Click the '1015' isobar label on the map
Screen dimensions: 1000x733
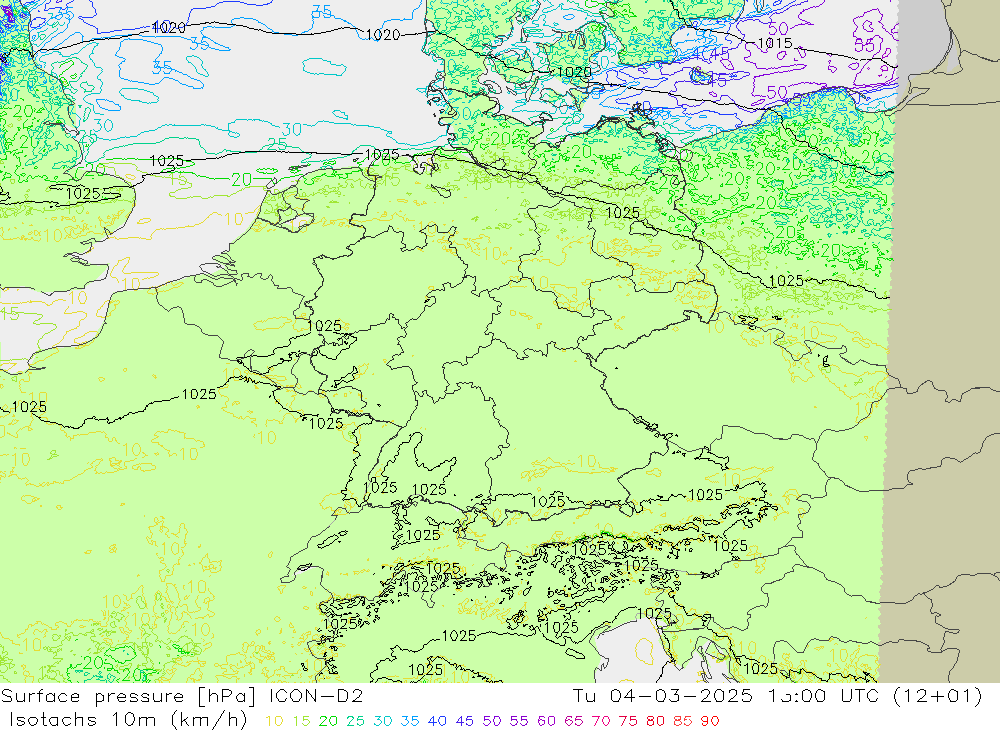pyautogui.click(x=775, y=43)
